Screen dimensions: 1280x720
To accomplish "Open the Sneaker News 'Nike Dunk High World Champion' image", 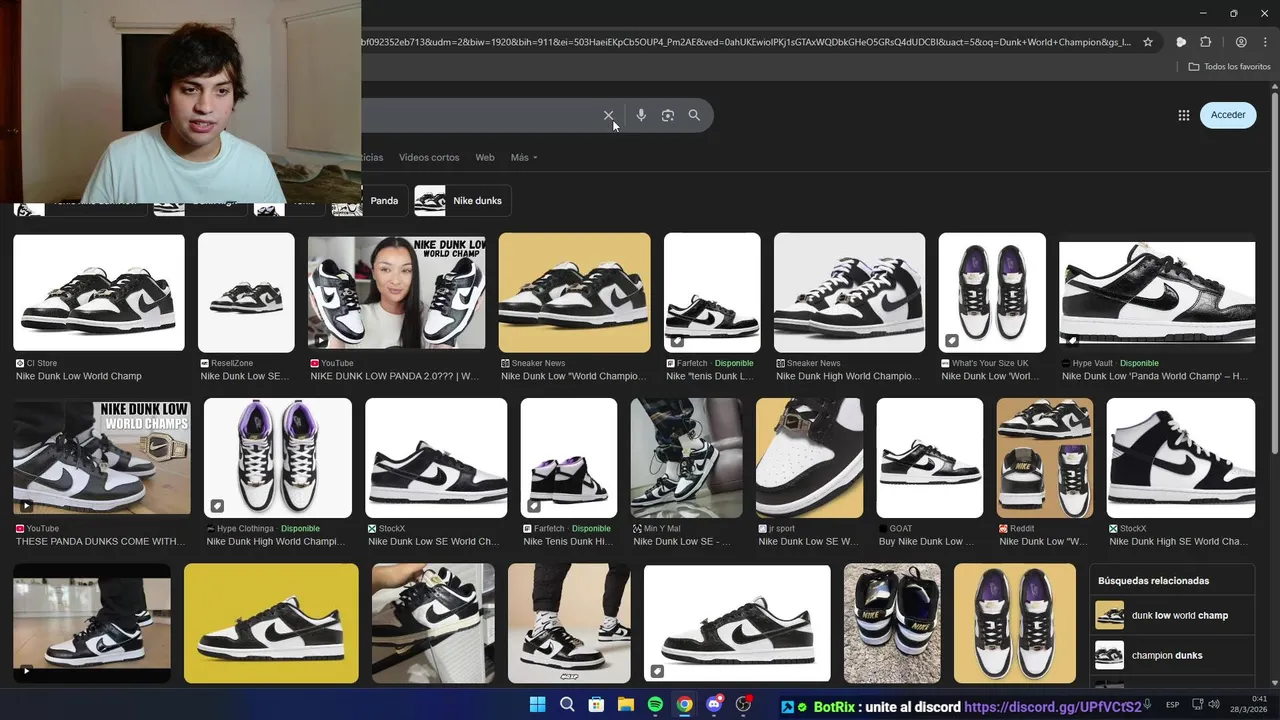I will click(x=849, y=292).
